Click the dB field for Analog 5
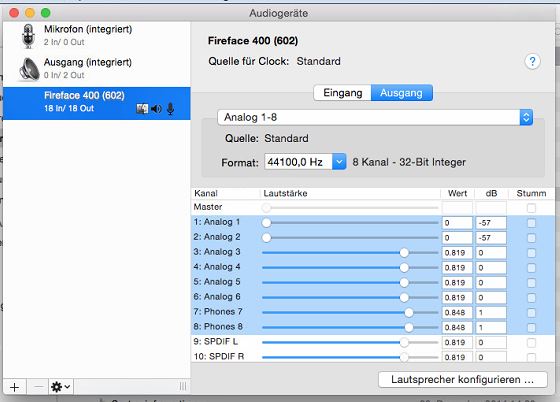 click(491, 283)
